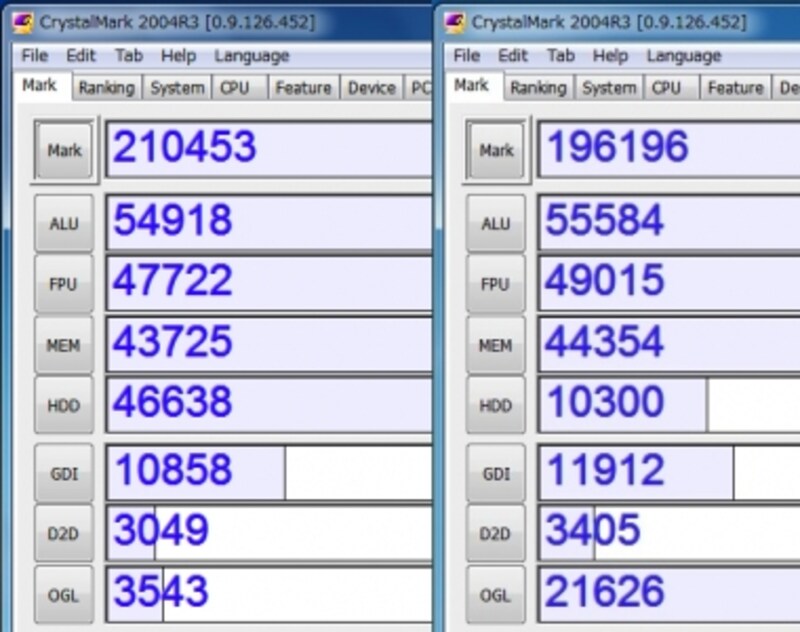800x632 pixels.
Task: Run HDD test in right window
Action: coord(496,406)
